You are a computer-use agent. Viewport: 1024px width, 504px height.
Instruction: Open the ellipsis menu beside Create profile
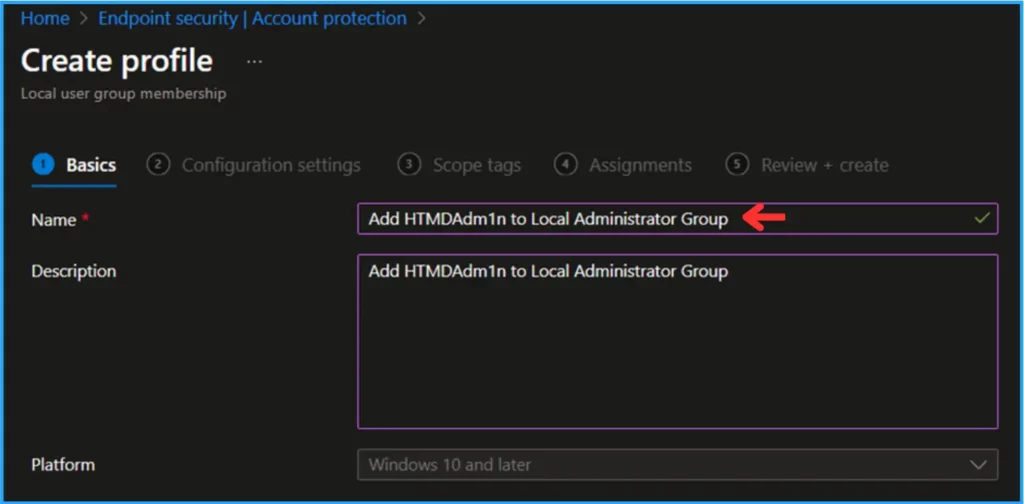click(254, 62)
